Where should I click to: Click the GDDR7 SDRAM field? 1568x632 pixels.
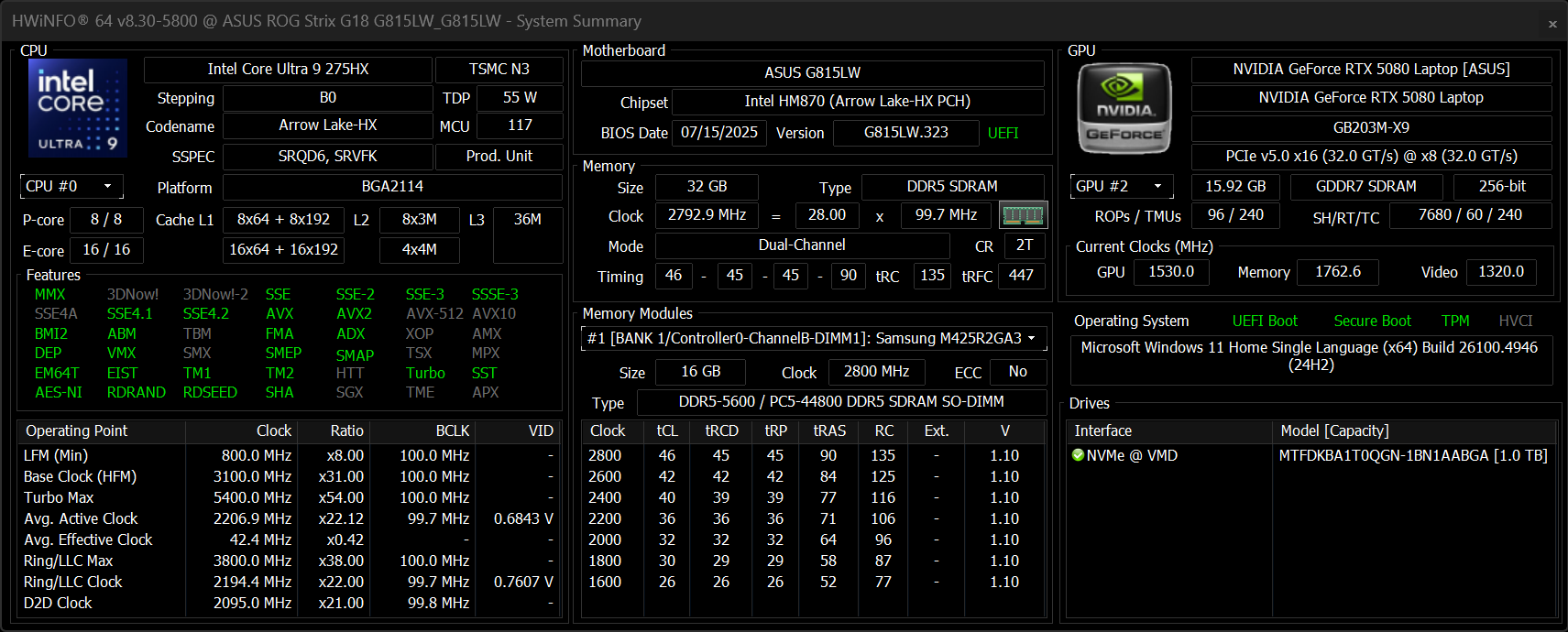tap(1365, 187)
